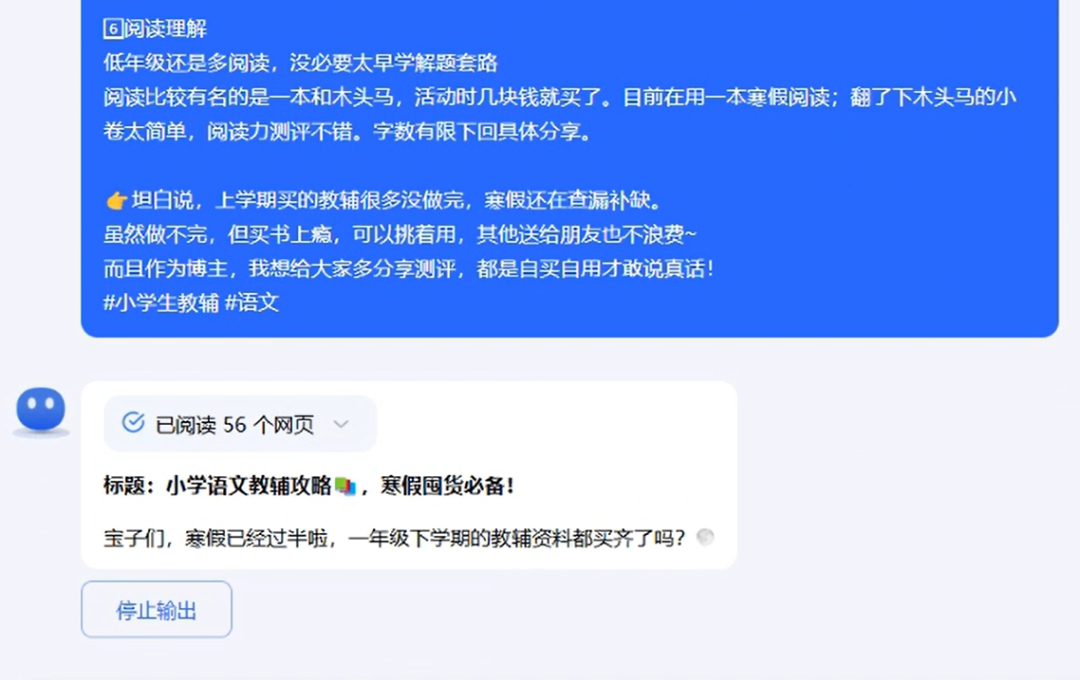Click the books emoji in the title
Image resolution: width=1080 pixels, height=680 pixels.
tap(345, 486)
